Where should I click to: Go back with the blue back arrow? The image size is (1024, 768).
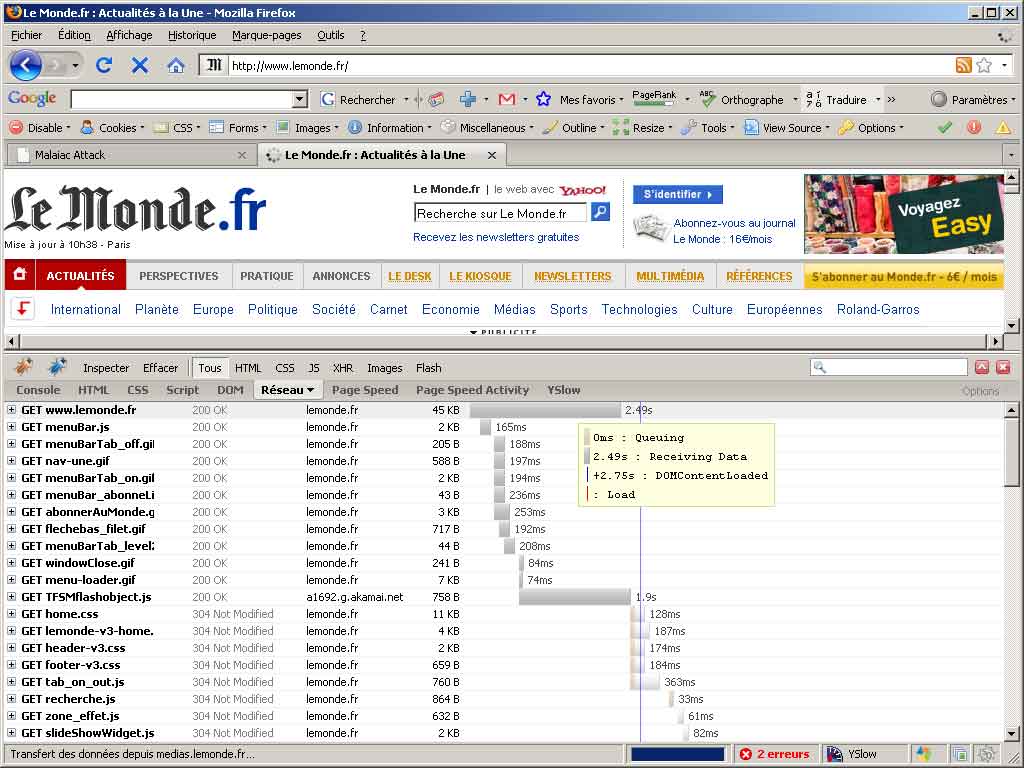25,65
